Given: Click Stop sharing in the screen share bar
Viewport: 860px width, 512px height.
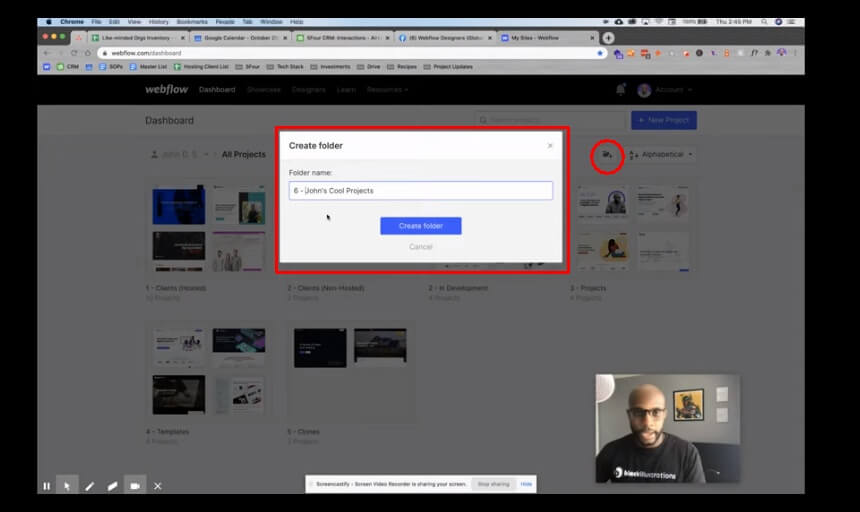Looking at the screenshot, I should coord(493,484).
